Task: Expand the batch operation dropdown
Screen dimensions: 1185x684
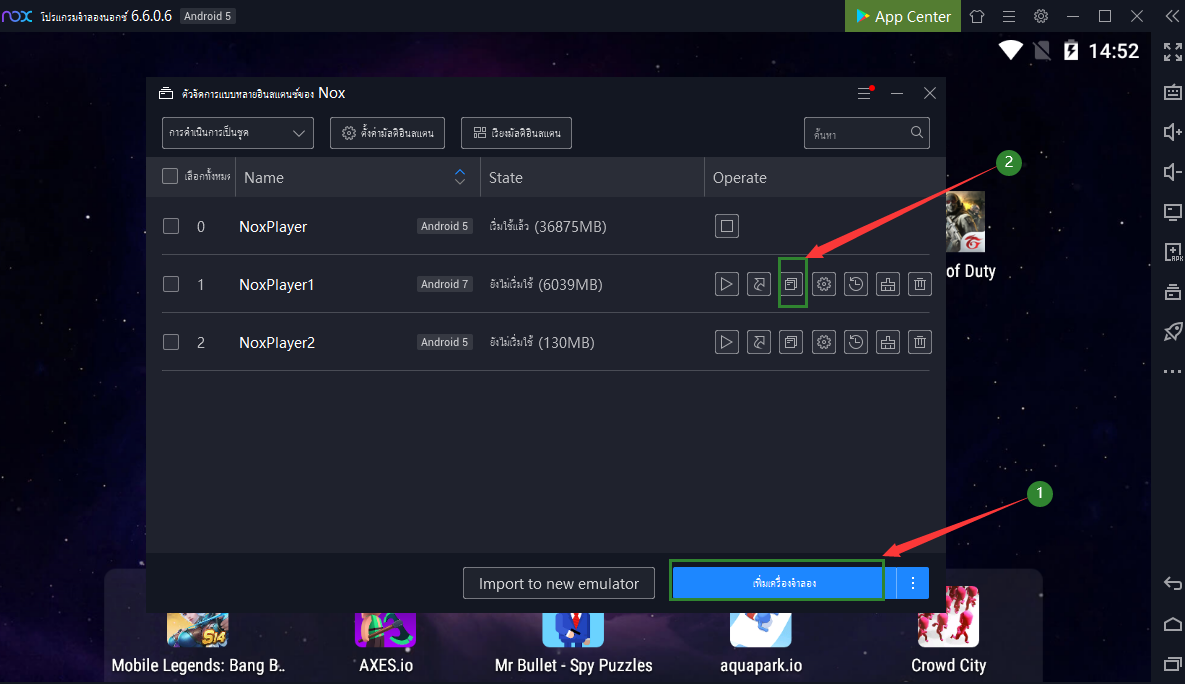Action: click(238, 133)
